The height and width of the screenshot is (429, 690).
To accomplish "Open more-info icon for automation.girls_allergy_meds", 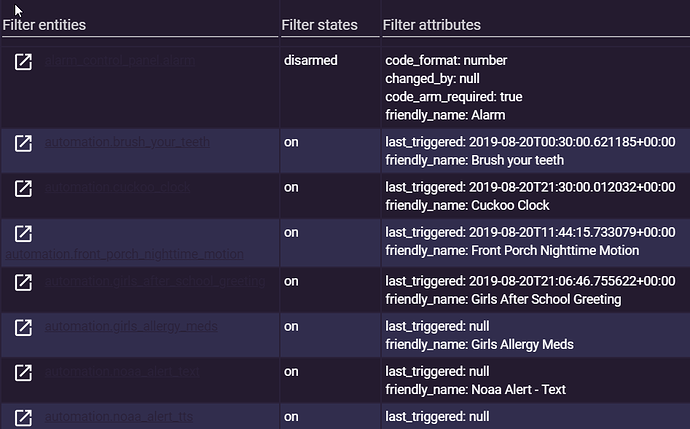I will coord(23,328).
